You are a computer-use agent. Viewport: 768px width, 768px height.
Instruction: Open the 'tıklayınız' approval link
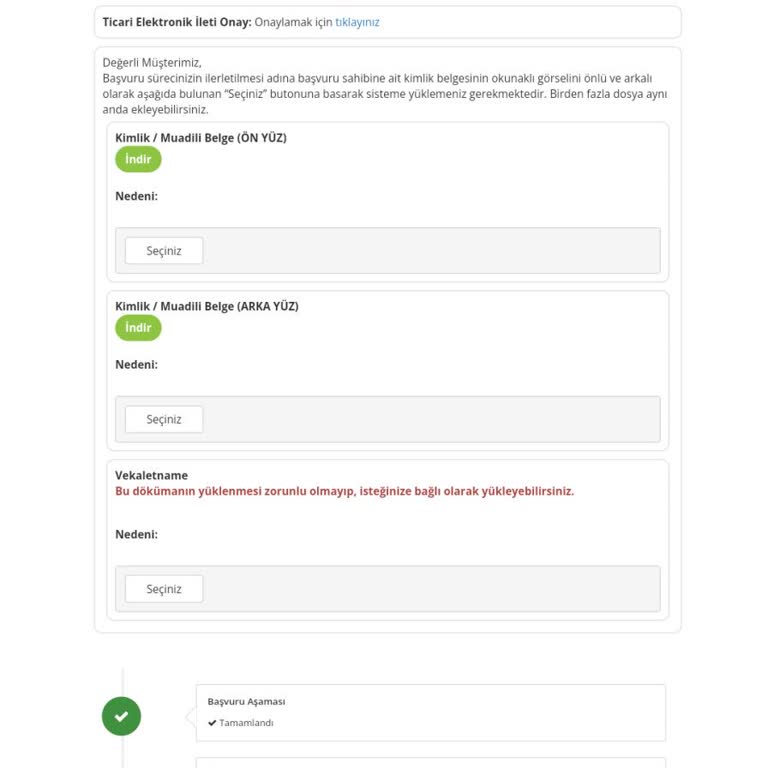(357, 22)
